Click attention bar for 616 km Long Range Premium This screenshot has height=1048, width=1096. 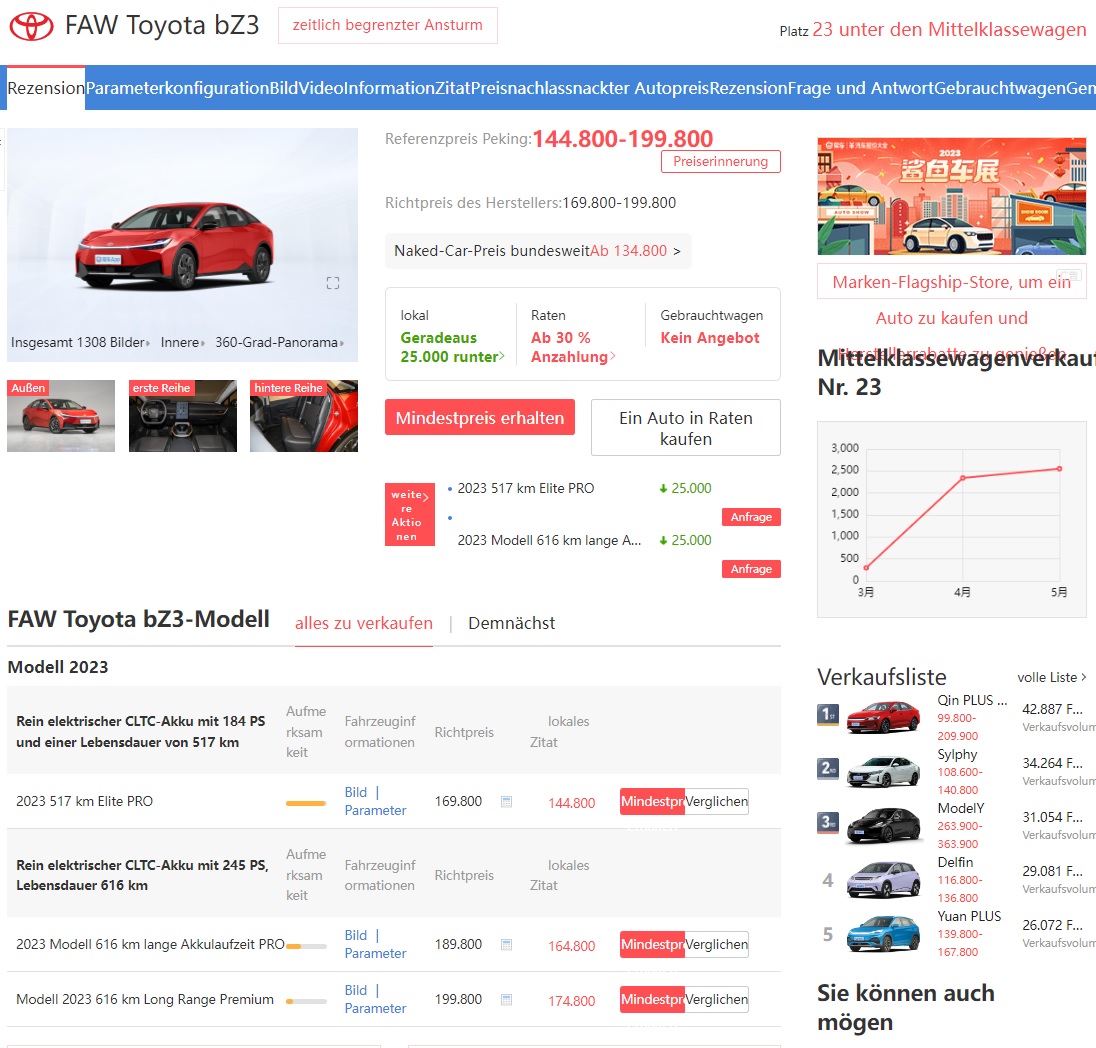tap(306, 1002)
